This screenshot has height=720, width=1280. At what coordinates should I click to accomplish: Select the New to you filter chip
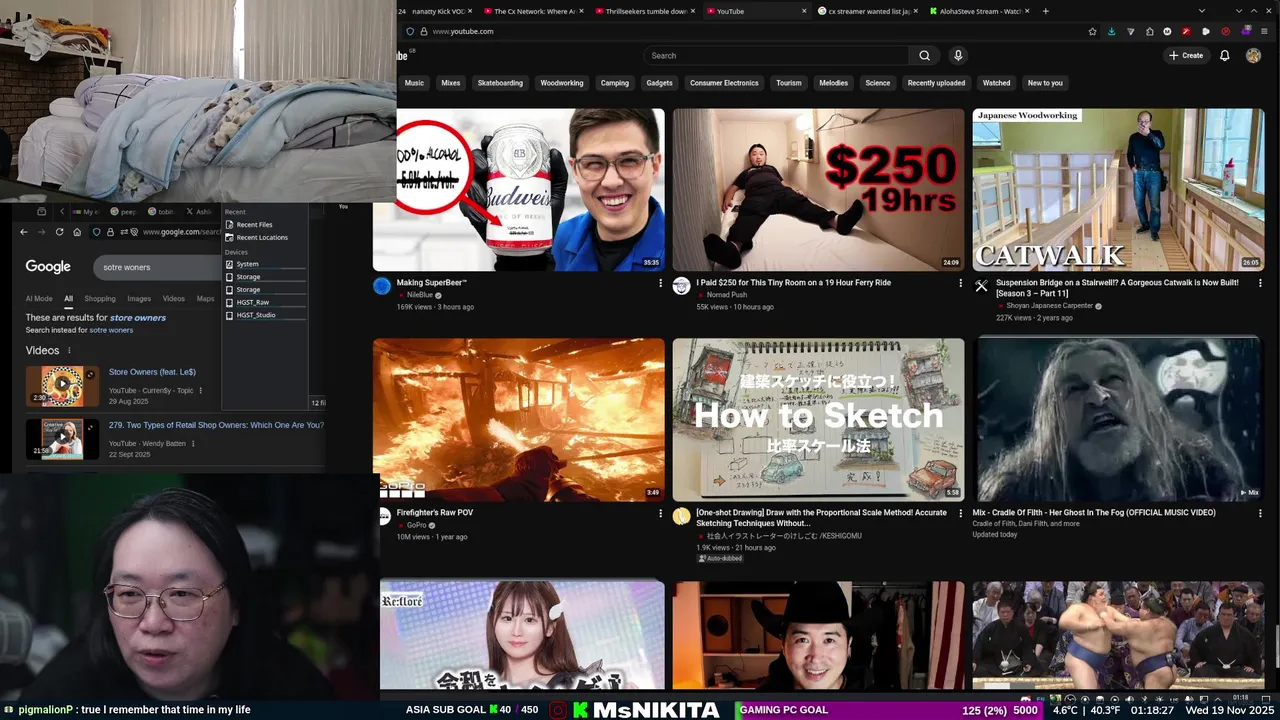[x=1045, y=83]
